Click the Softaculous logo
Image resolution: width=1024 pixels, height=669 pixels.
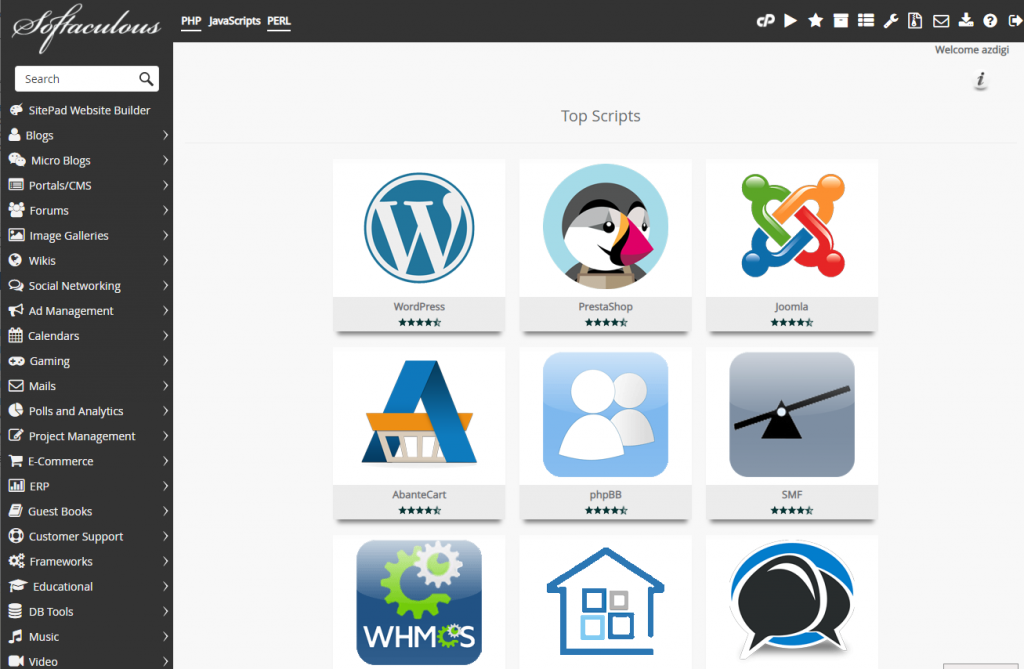(x=86, y=27)
